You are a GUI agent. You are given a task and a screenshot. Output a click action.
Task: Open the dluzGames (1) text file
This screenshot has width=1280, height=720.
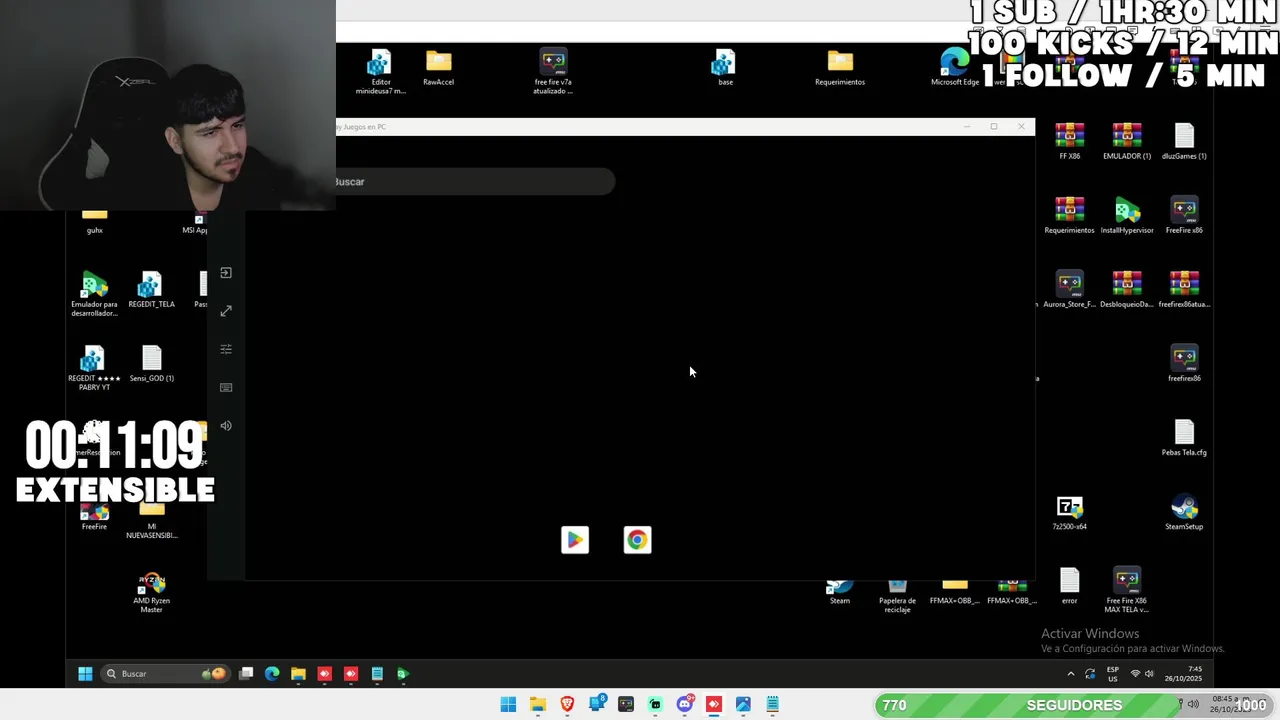[1184, 141]
